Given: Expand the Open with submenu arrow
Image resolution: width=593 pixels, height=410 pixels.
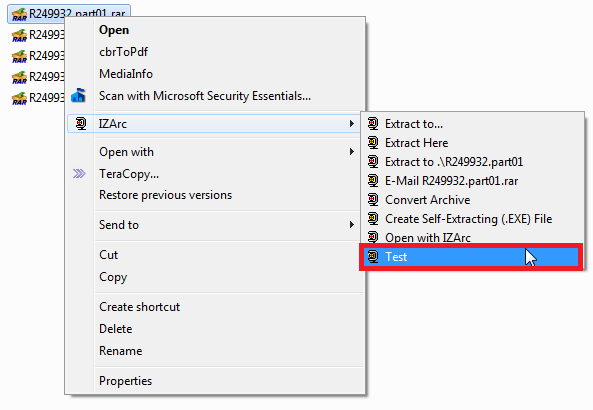Looking at the screenshot, I should coord(352,152).
